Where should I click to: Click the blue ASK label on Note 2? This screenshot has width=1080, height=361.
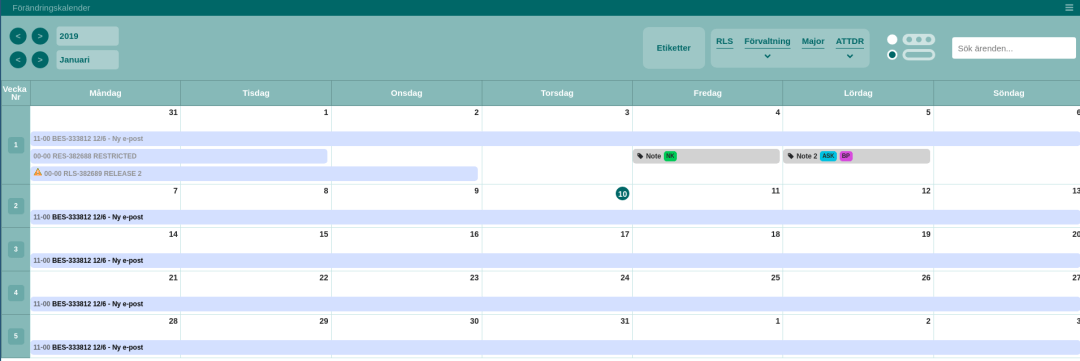tap(828, 156)
